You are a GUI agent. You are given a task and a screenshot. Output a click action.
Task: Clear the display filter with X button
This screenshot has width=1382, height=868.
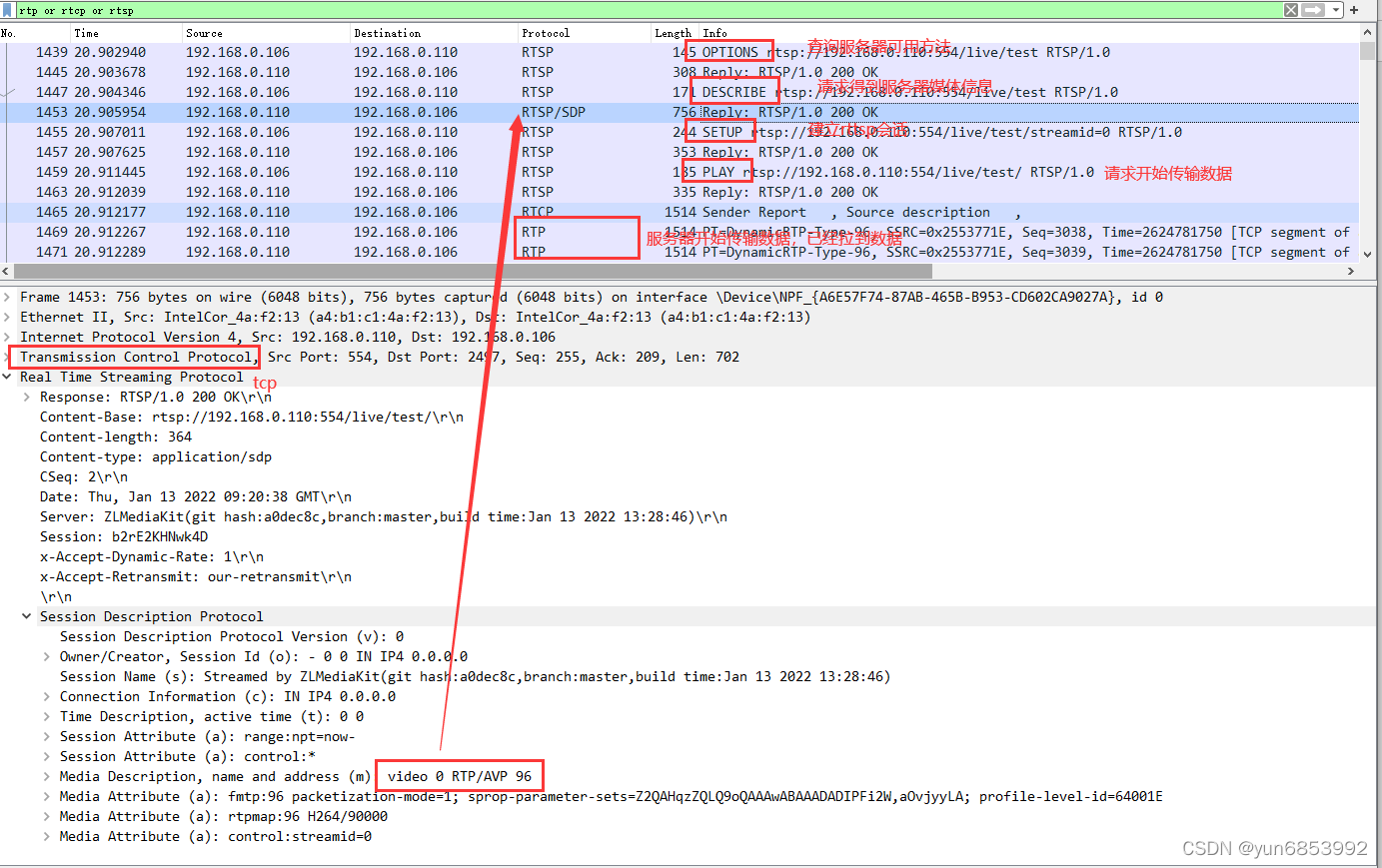click(1291, 10)
